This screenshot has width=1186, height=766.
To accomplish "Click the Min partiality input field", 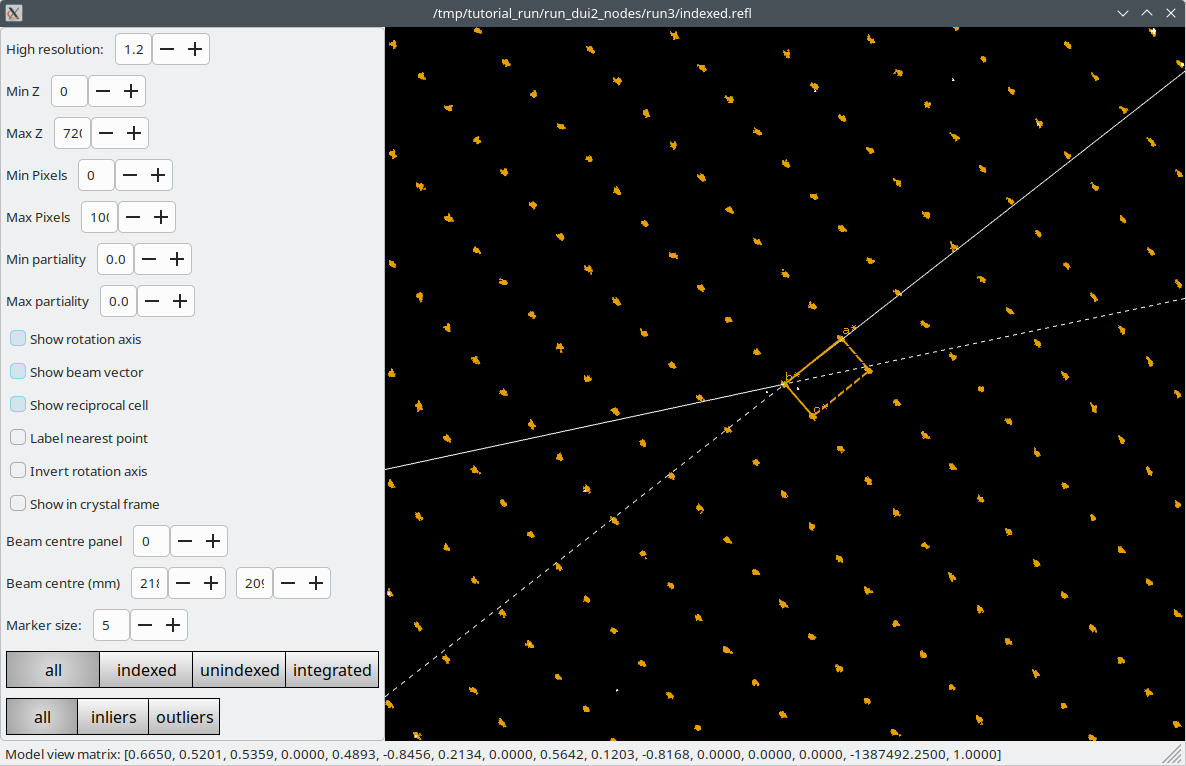I will coord(115,259).
